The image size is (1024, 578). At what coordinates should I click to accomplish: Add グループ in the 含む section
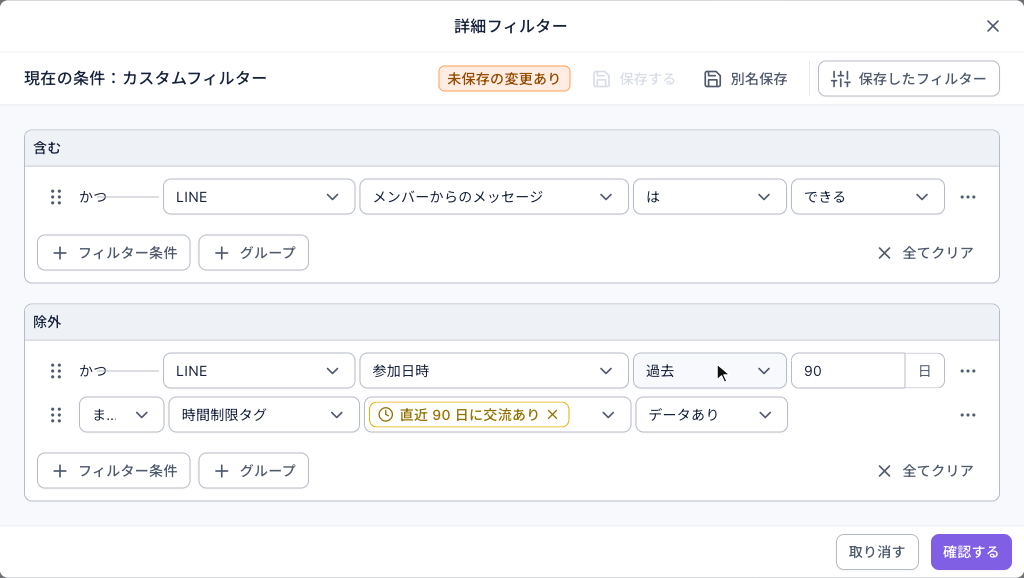click(x=253, y=253)
